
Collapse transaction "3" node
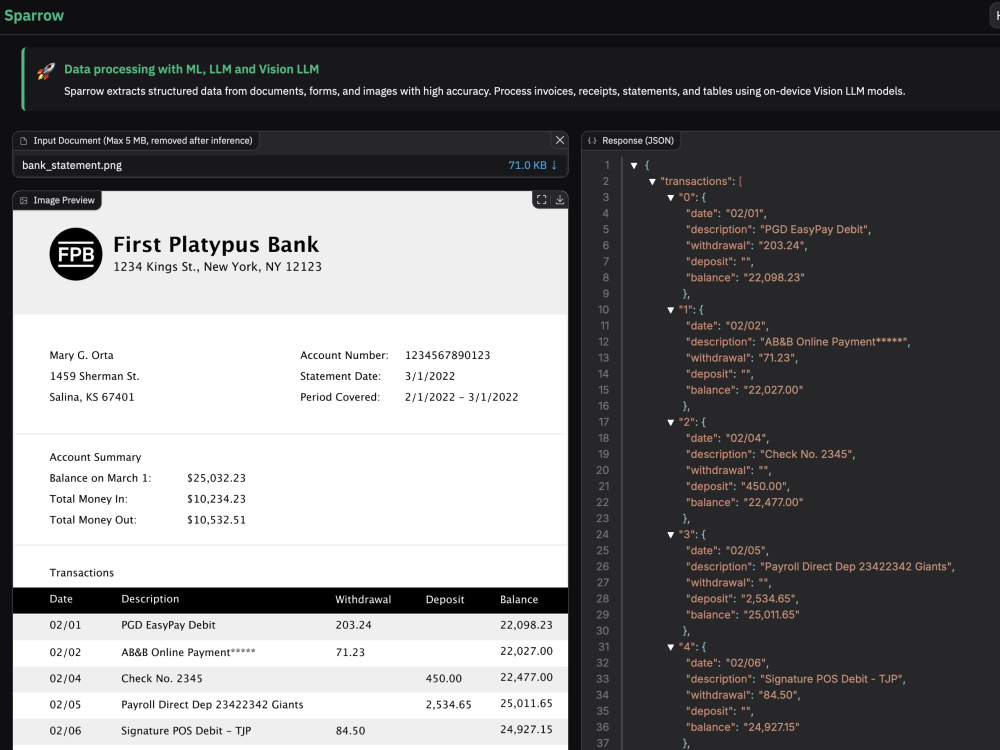pos(670,534)
